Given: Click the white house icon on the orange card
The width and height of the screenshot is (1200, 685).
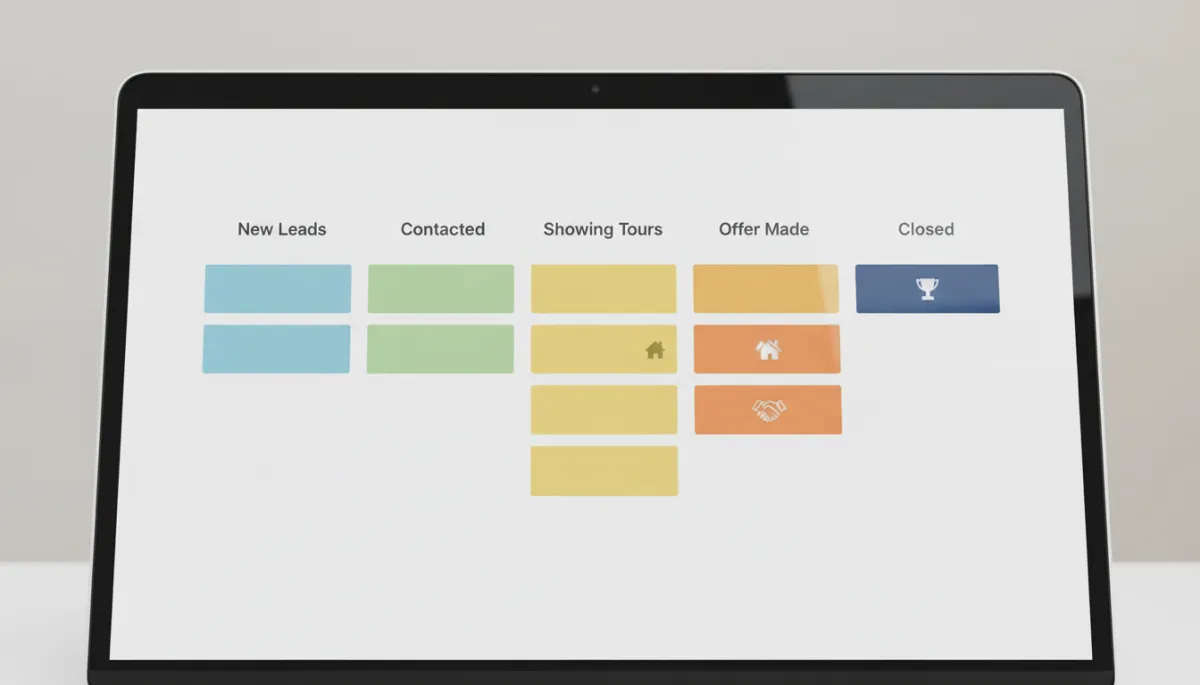Looking at the screenshot, I should point(768,349).
